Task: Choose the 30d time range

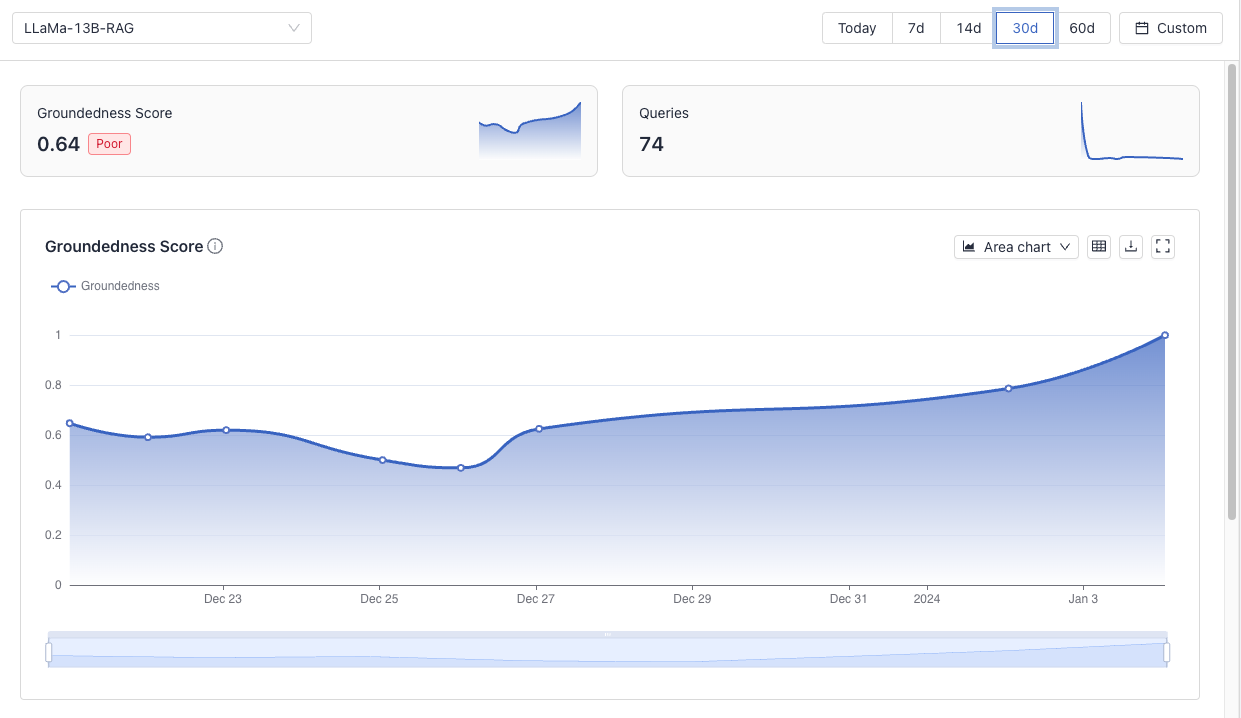Action: [1025, 28]
